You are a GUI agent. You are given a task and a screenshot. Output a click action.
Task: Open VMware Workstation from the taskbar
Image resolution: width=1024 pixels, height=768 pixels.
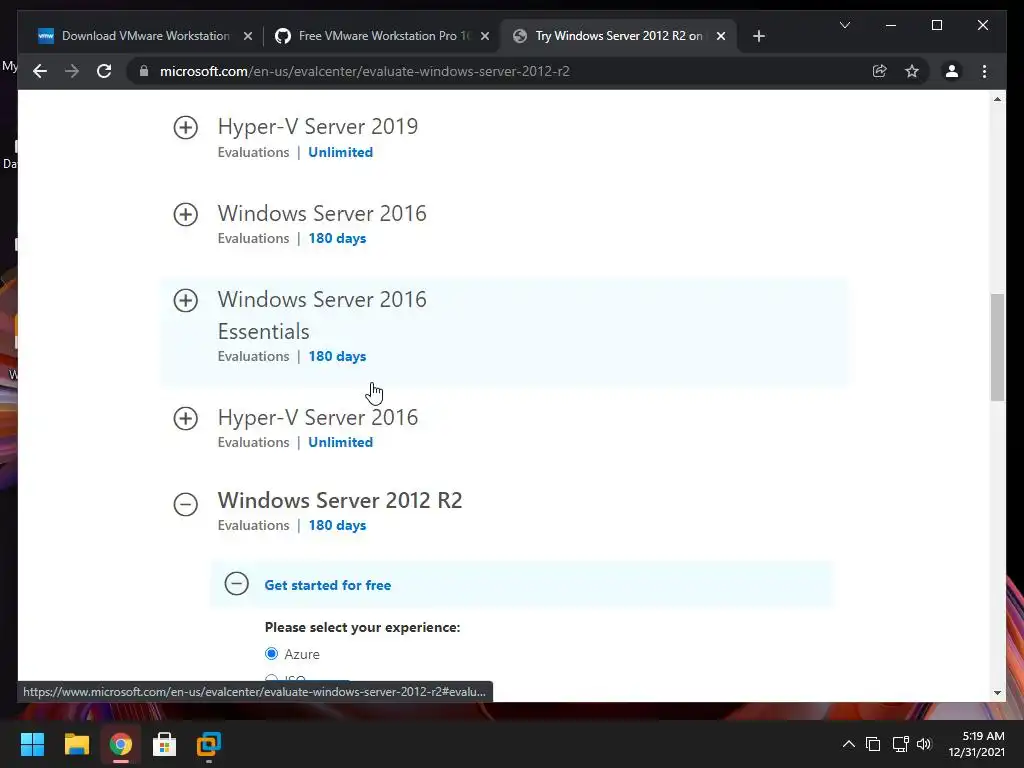(x=208, y=744)
